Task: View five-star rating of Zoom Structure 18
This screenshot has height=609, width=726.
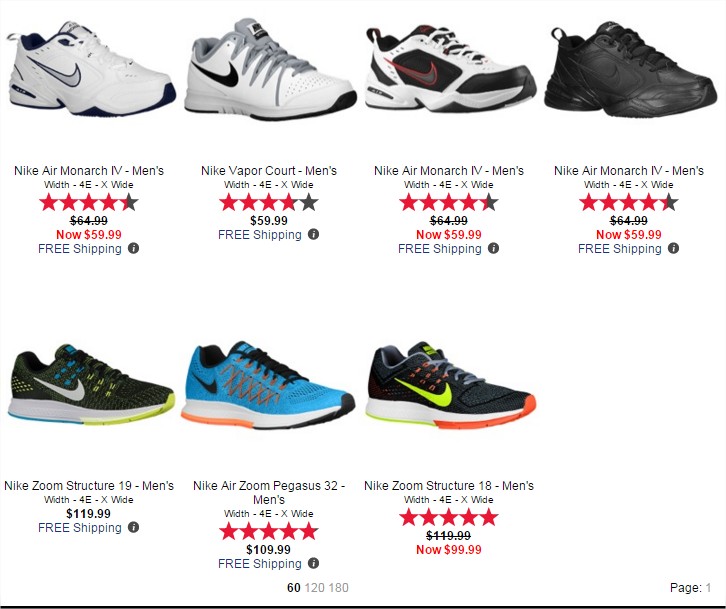Action: (x=449, y=517)
